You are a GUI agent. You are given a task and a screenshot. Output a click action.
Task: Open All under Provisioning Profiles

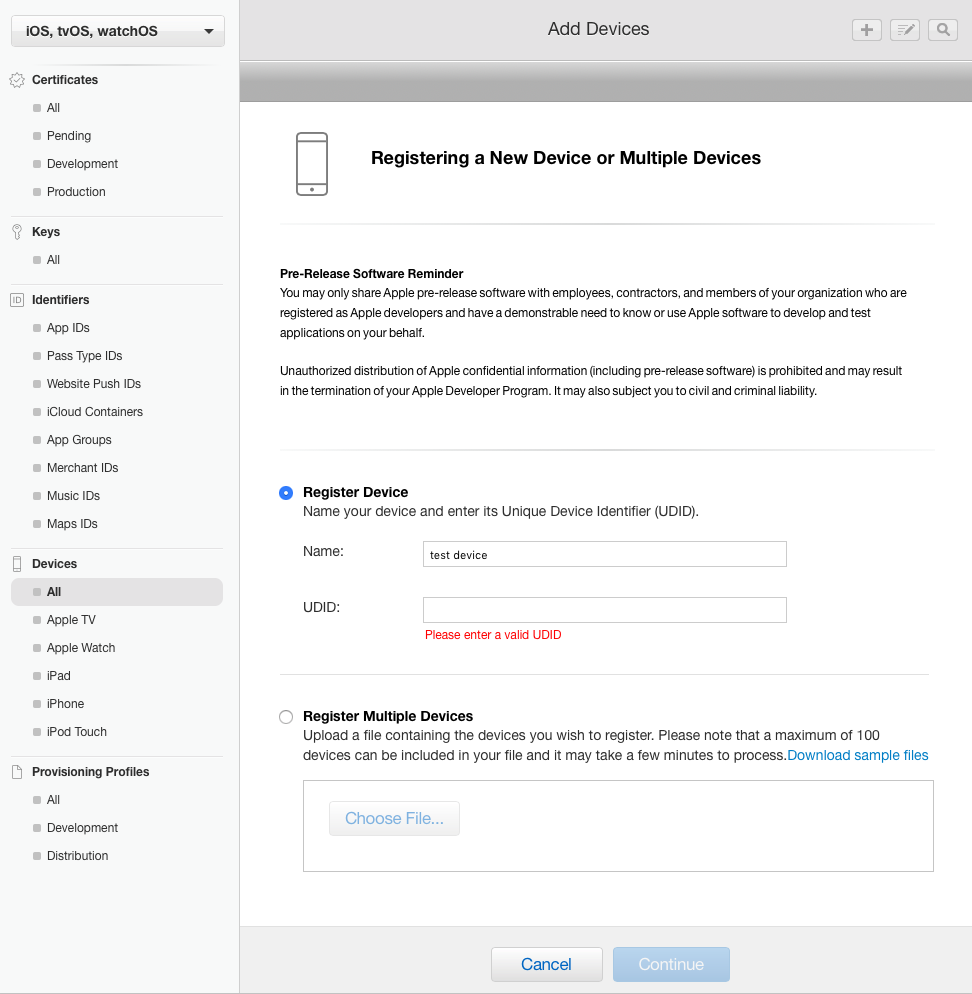tap(53, 799)
